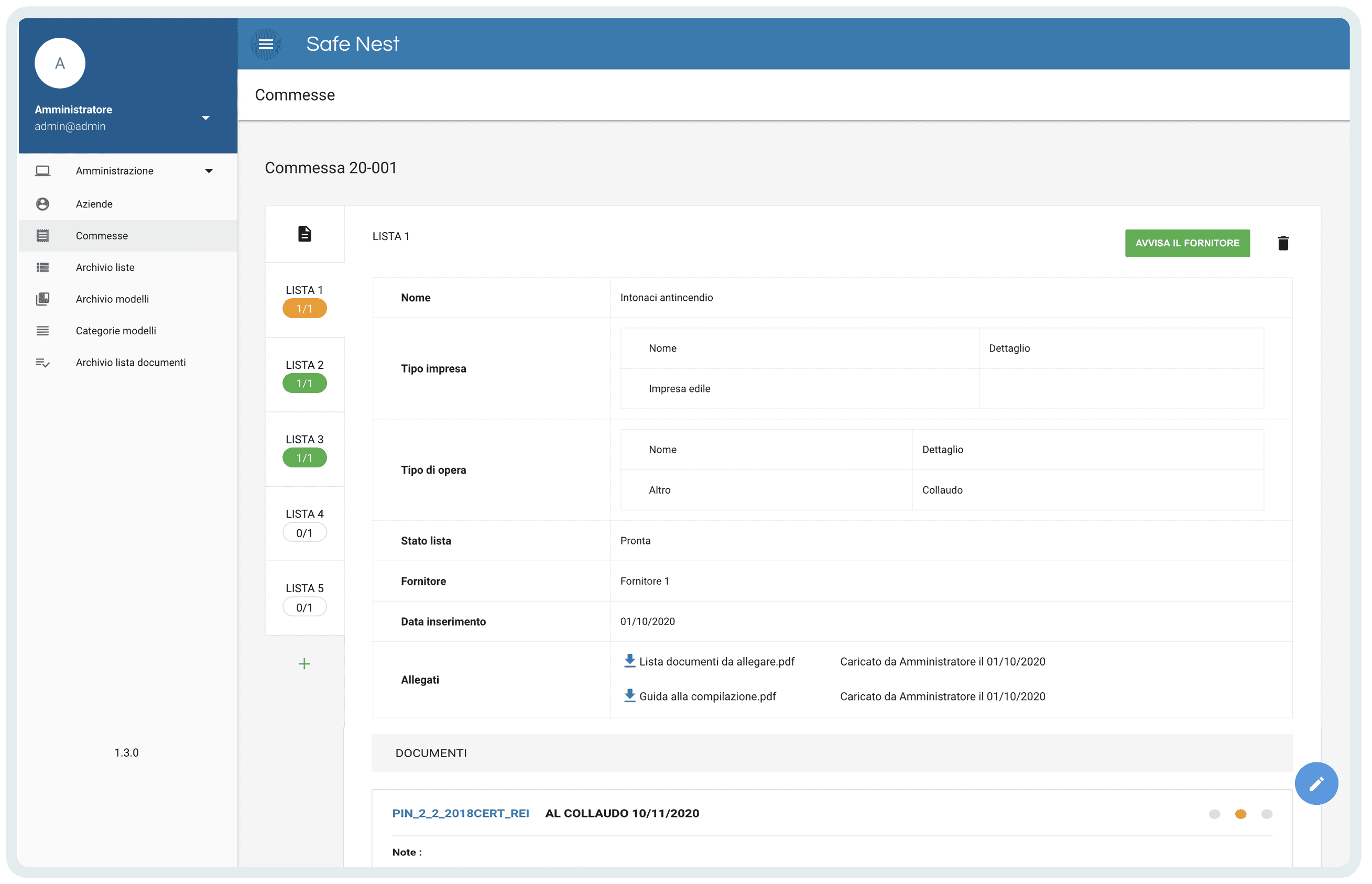Download Guida alla compilazione.pdf icon
This screenshot has height=884, width=1372.
point(630,696)
